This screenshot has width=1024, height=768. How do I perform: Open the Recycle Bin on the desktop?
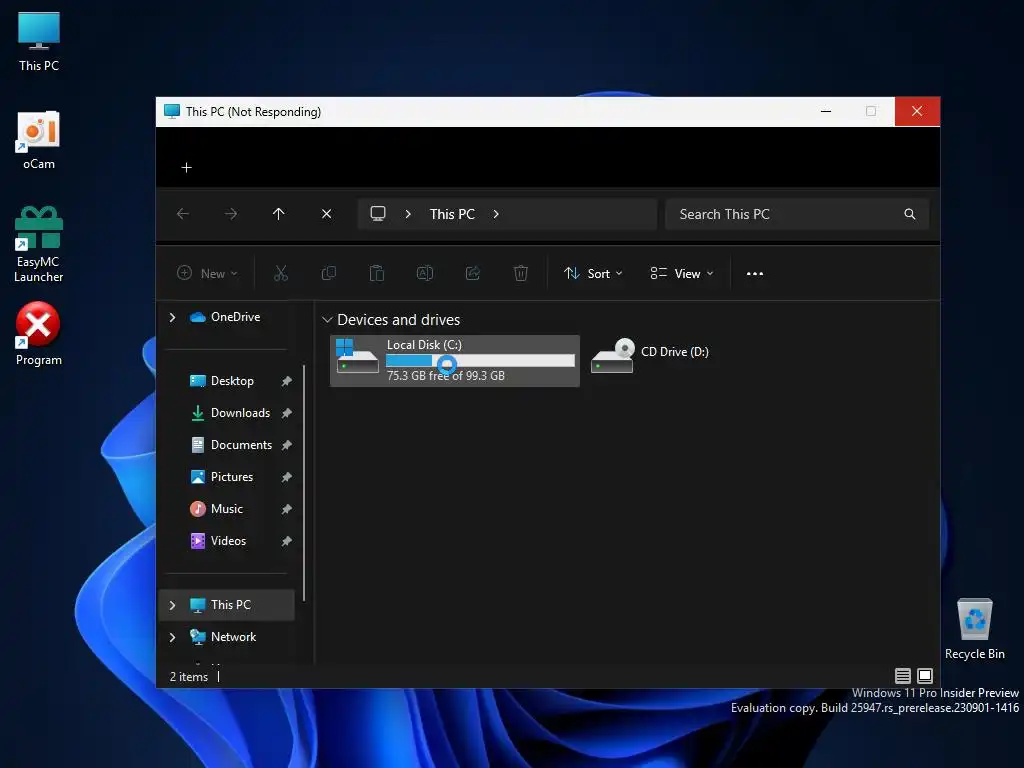pos(974,629)
